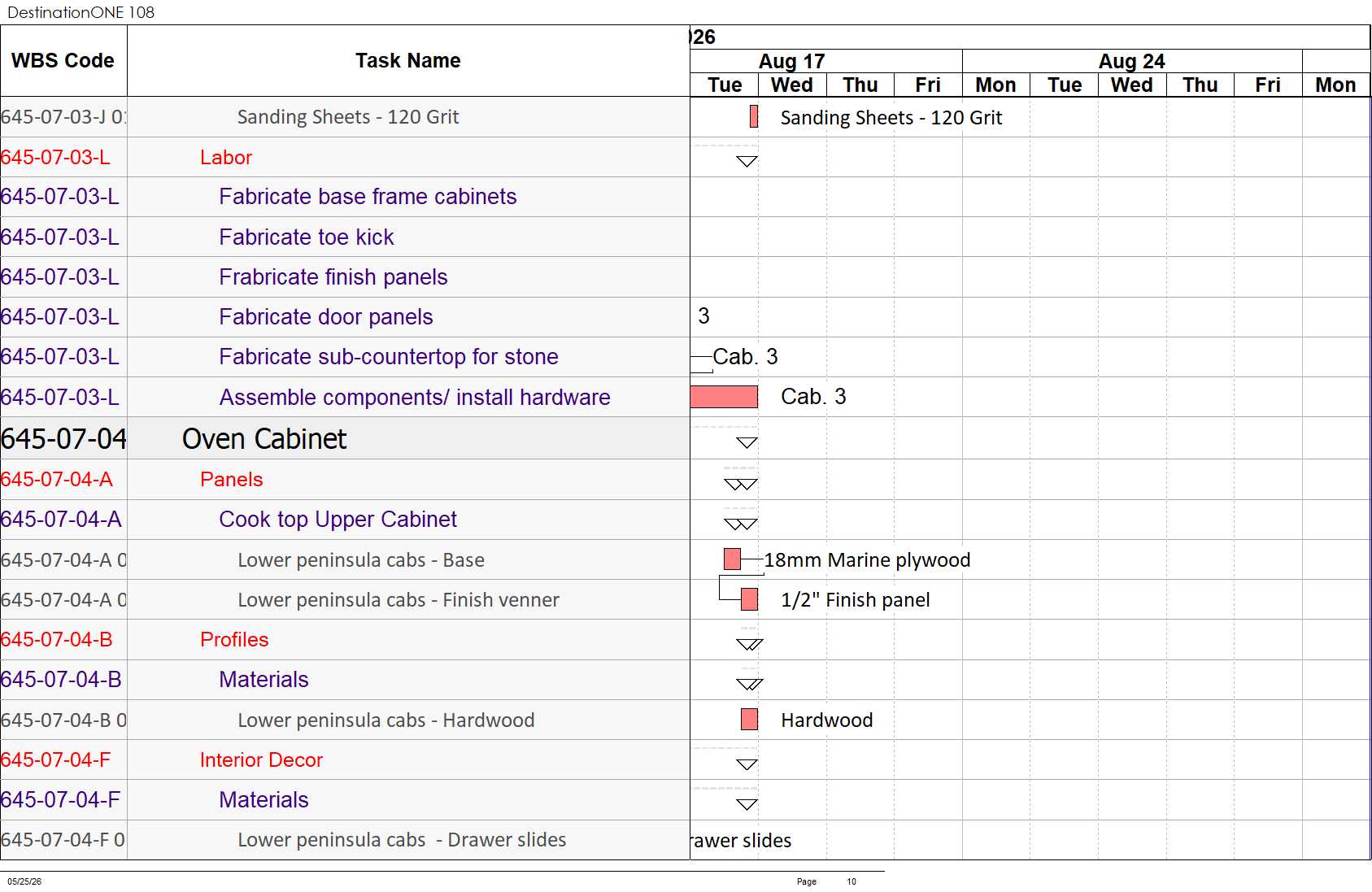Select the 1/2" Finish panel bar label
This screenshot has width=1372, height=892.
coord(856,599)
